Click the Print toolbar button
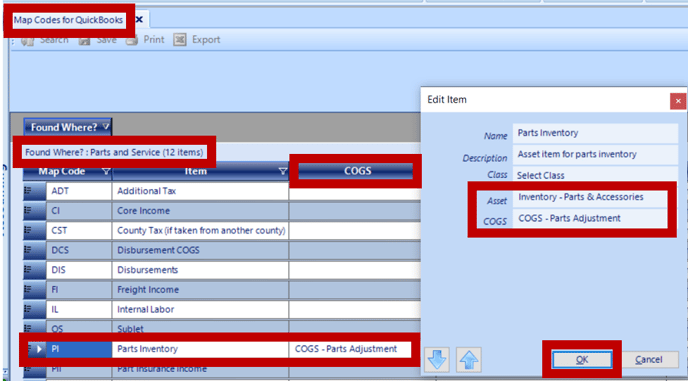688x381 pixels. point(145,40)
